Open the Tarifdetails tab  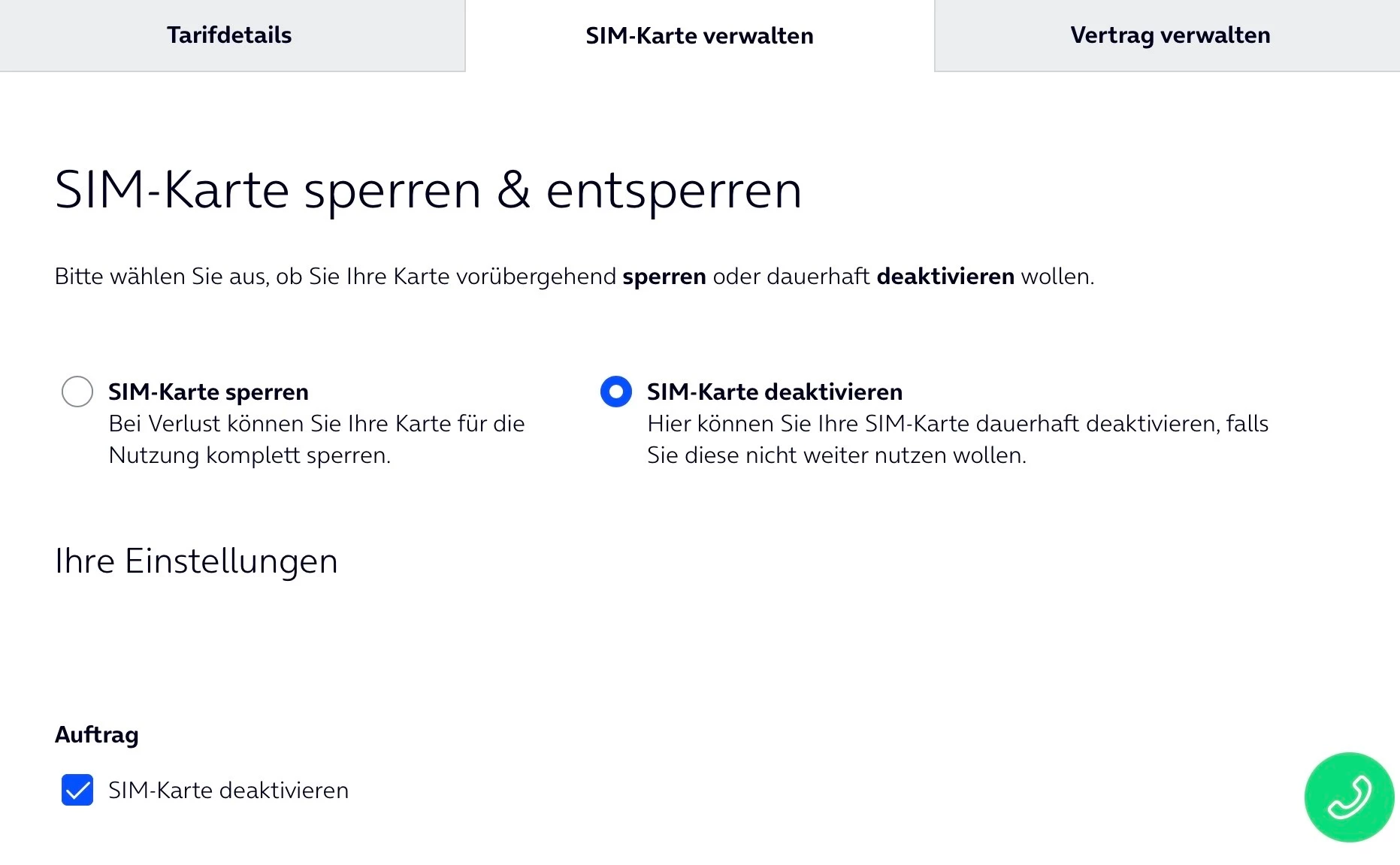(229, 35)
